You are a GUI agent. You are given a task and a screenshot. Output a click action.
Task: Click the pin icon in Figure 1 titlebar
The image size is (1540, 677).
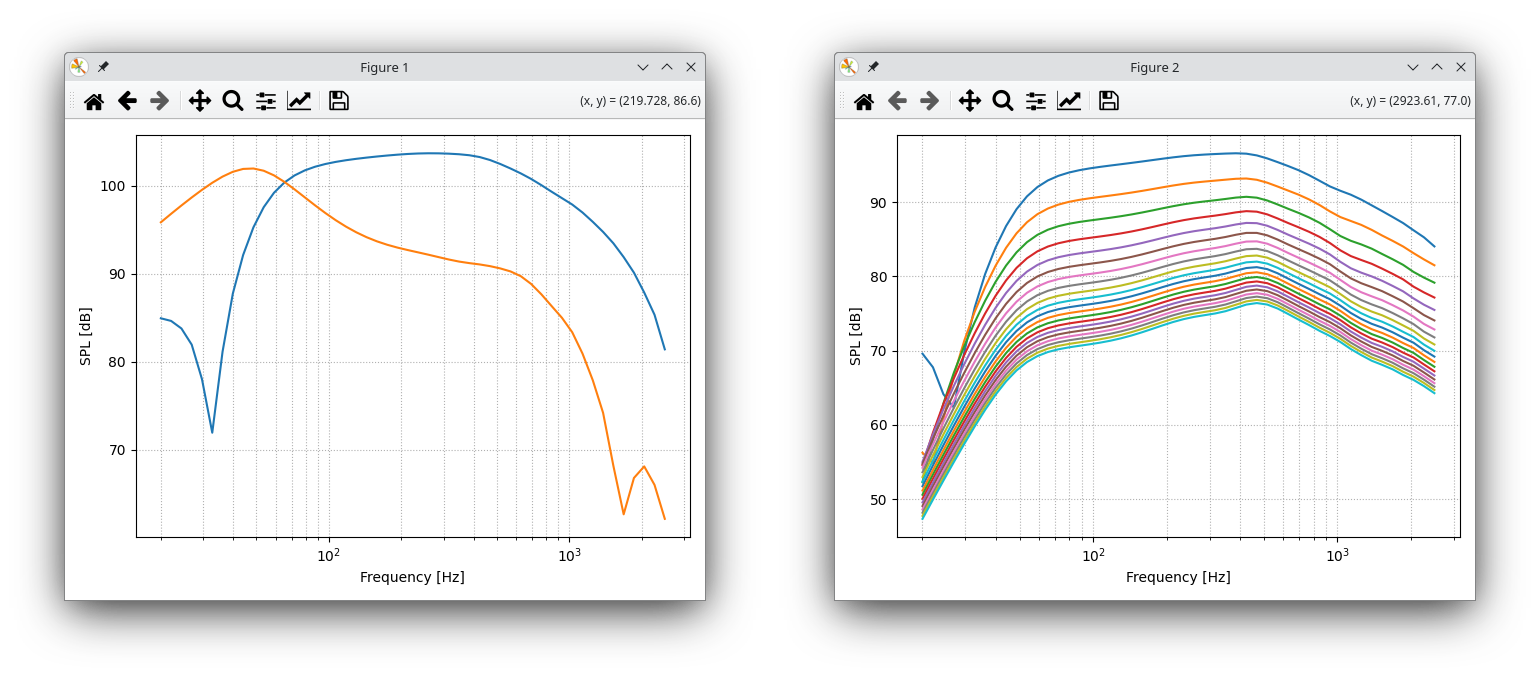coord(103,67)
